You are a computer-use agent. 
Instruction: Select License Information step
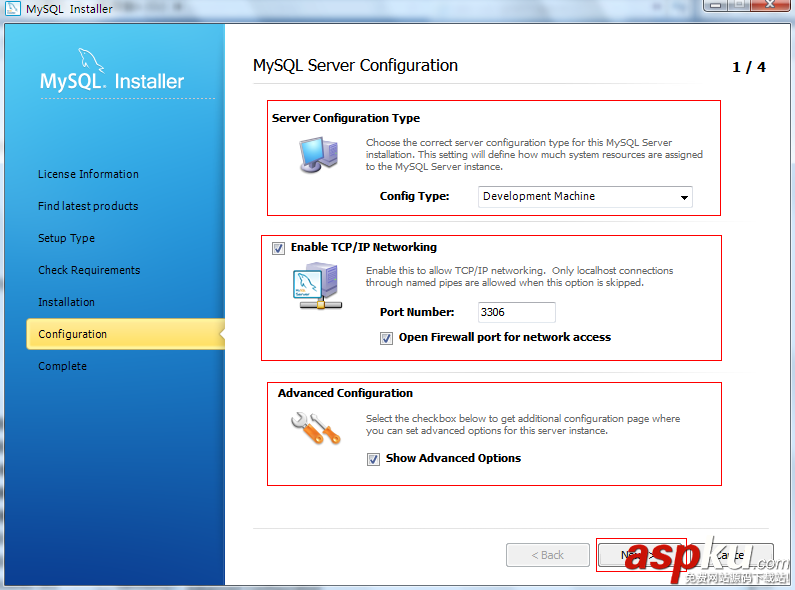tap(88, 174)
